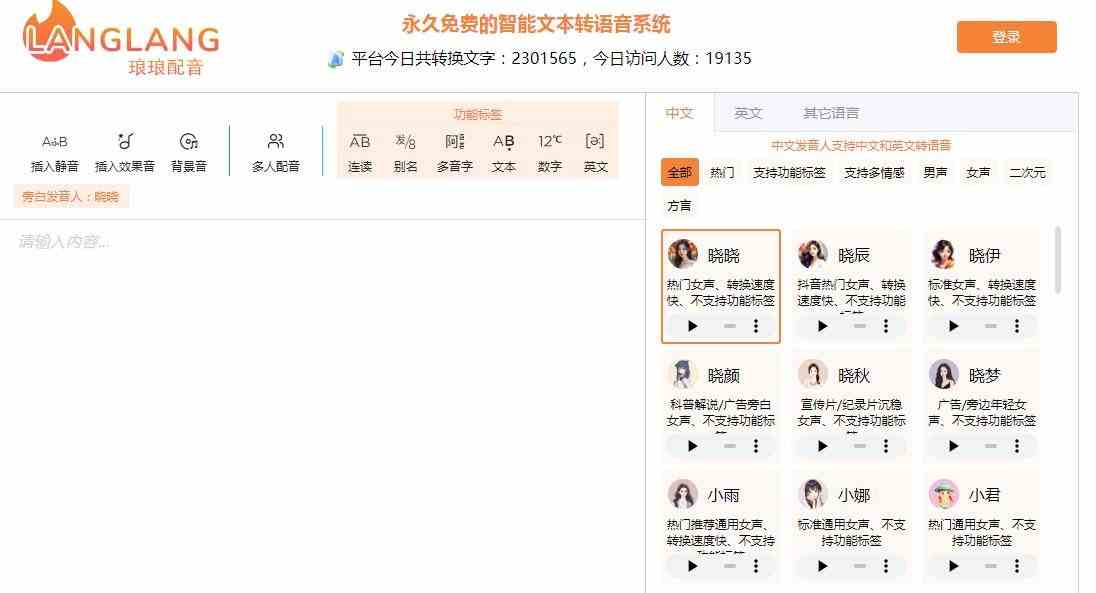Play the 晓颜 voice sample
The image size is (1096, 593).
[693, 446]
